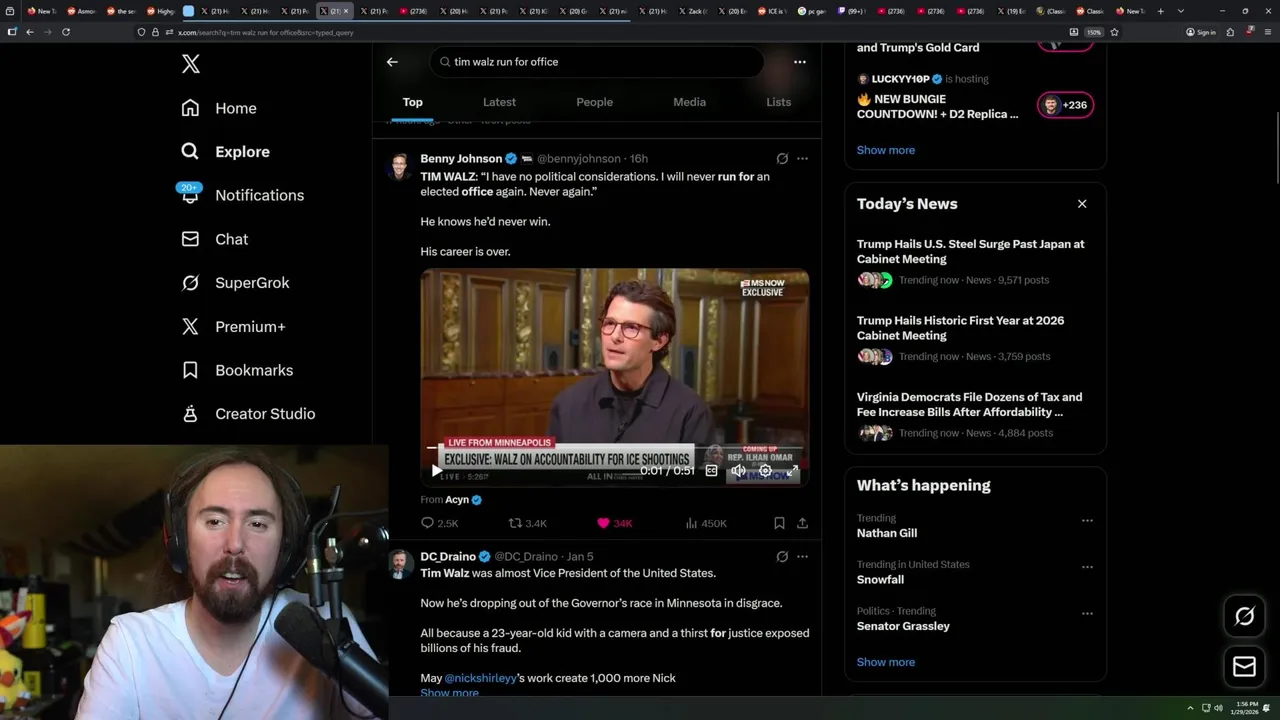Open Notifications with the 20+ badge
Screen dimensions: 1280x720
pos(242,195)
